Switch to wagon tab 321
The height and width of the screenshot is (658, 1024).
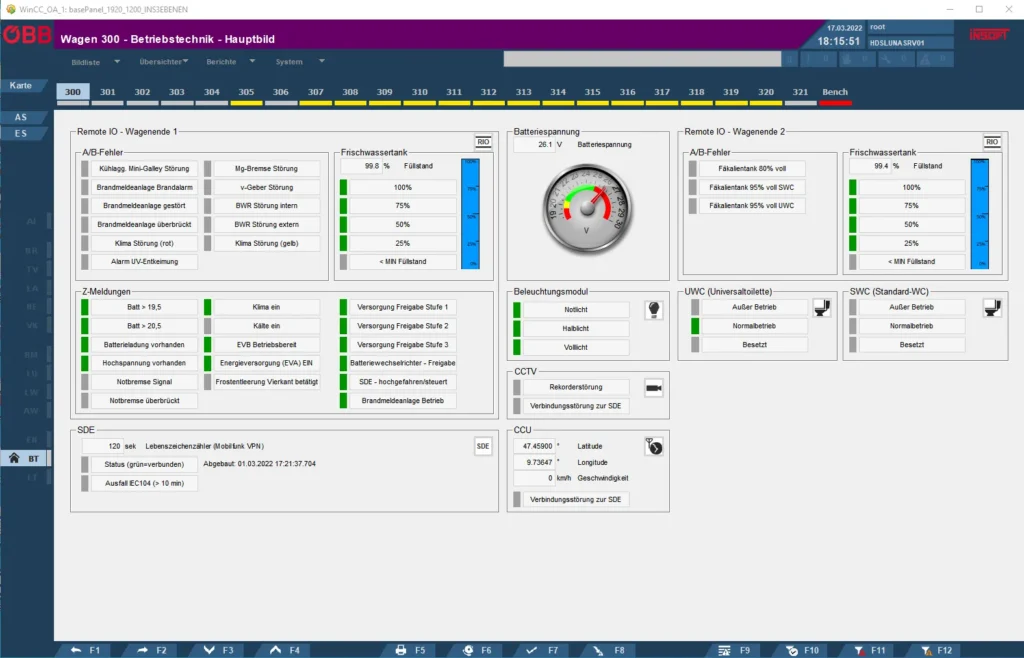(x=800, y=93)
